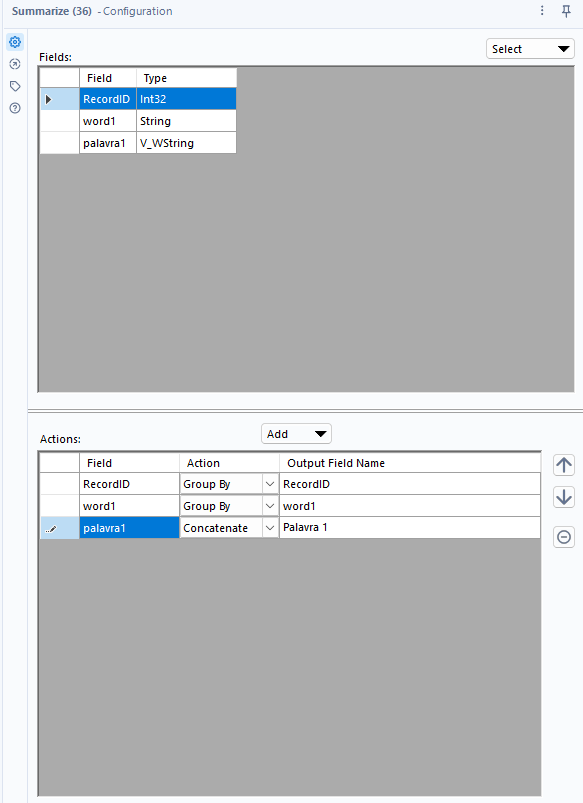Viewport: 583px width, 803px height.
Task: Select the RecordID row in Actions table
Action: click(x=290, y=484)
